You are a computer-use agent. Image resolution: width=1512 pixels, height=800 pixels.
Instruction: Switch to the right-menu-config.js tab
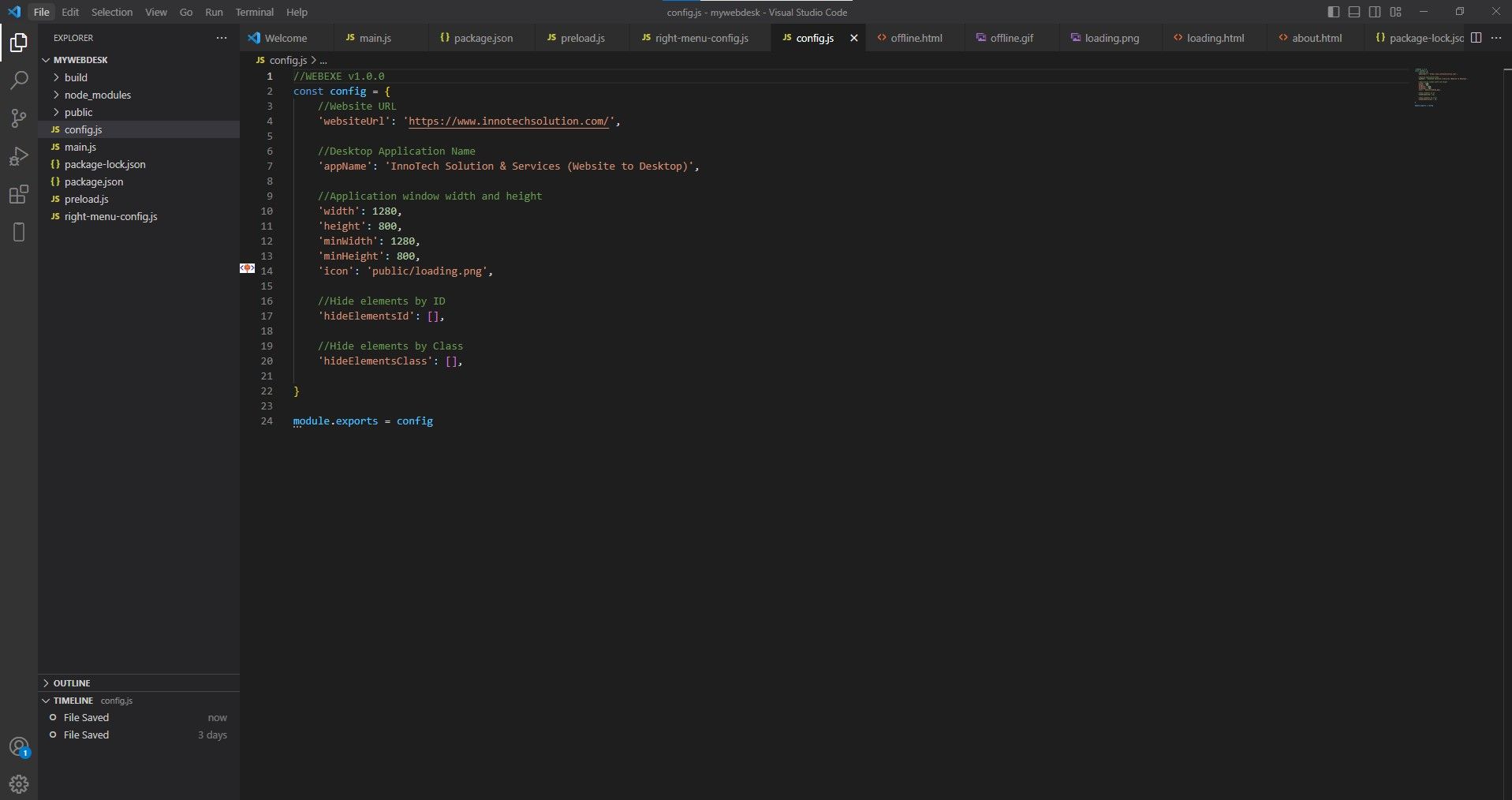[x=701, y=38]
